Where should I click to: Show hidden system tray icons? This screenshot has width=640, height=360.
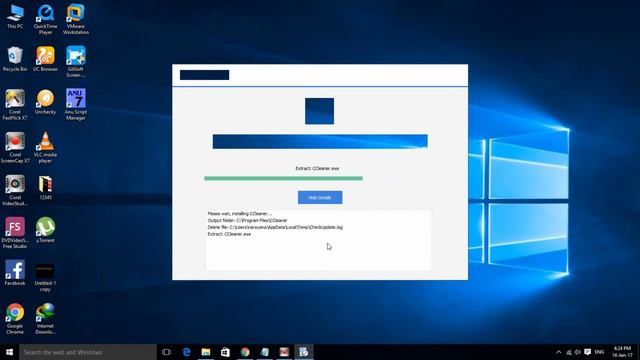pos(559,352)
